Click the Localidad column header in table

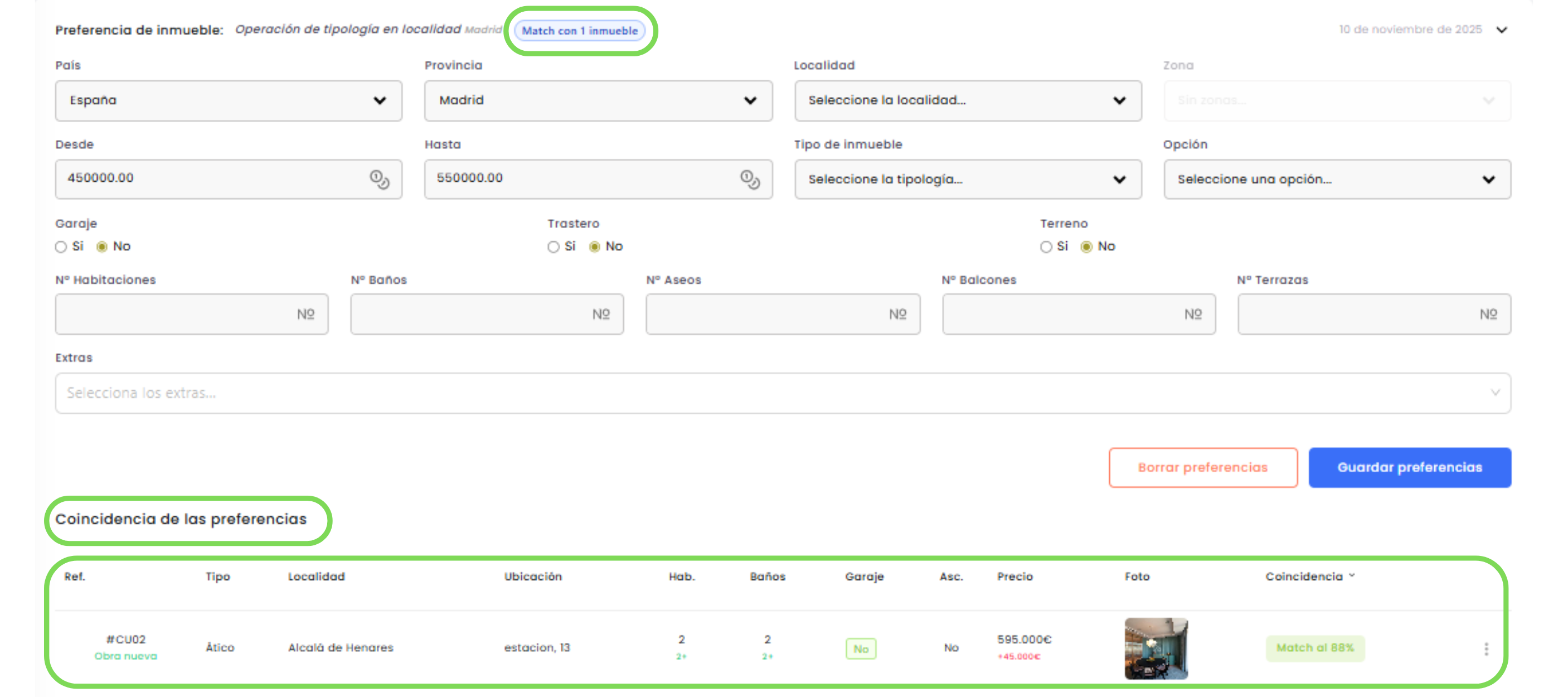click(x=316, y=577)
